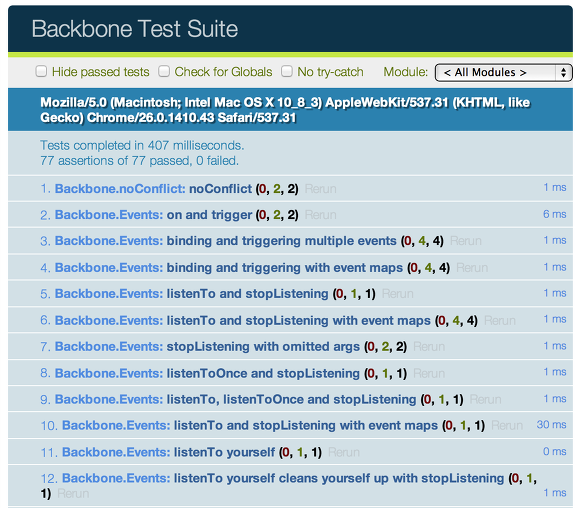Click the Check for Globals label
This screenshot has width=580, height=508.
[223, 72]
